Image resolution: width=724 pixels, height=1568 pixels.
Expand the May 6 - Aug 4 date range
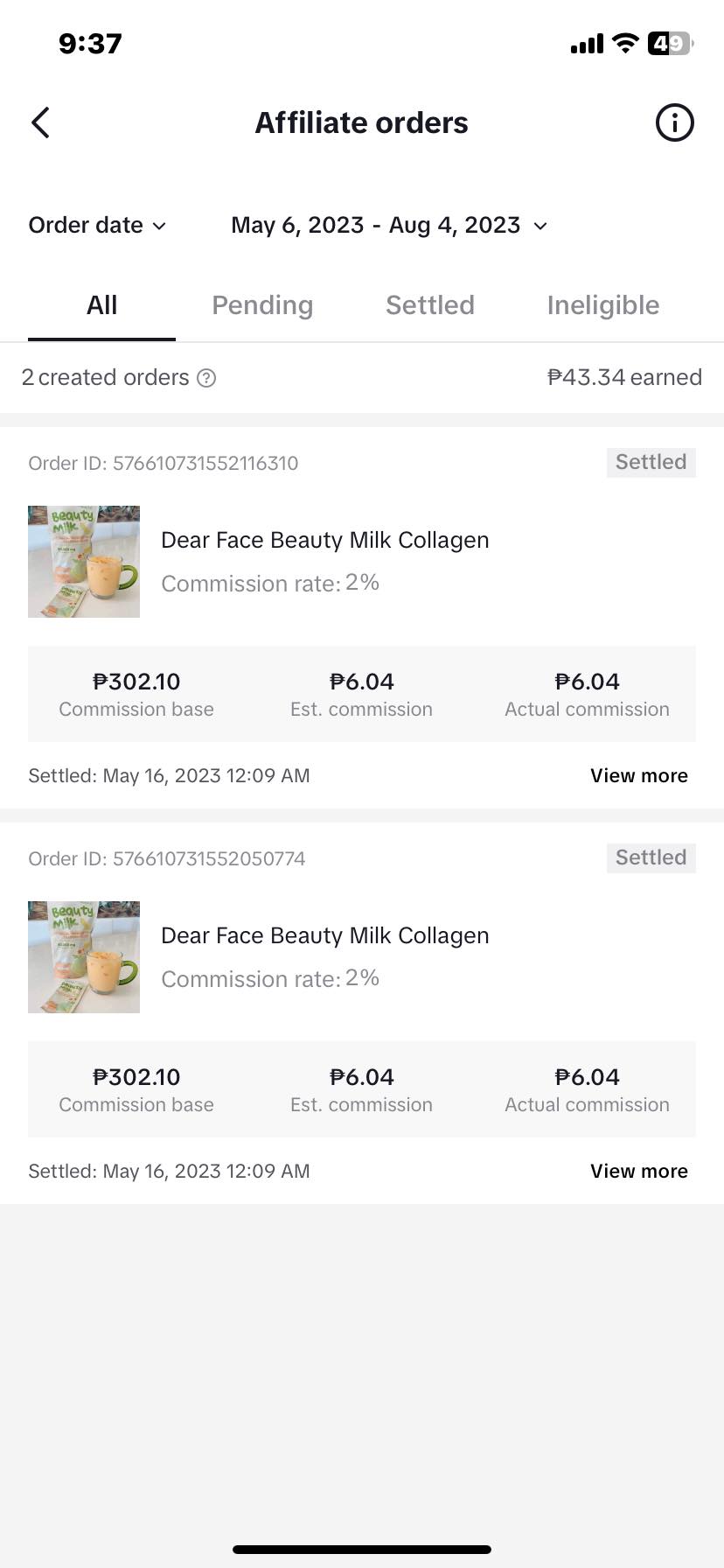(x=376, y=226)
